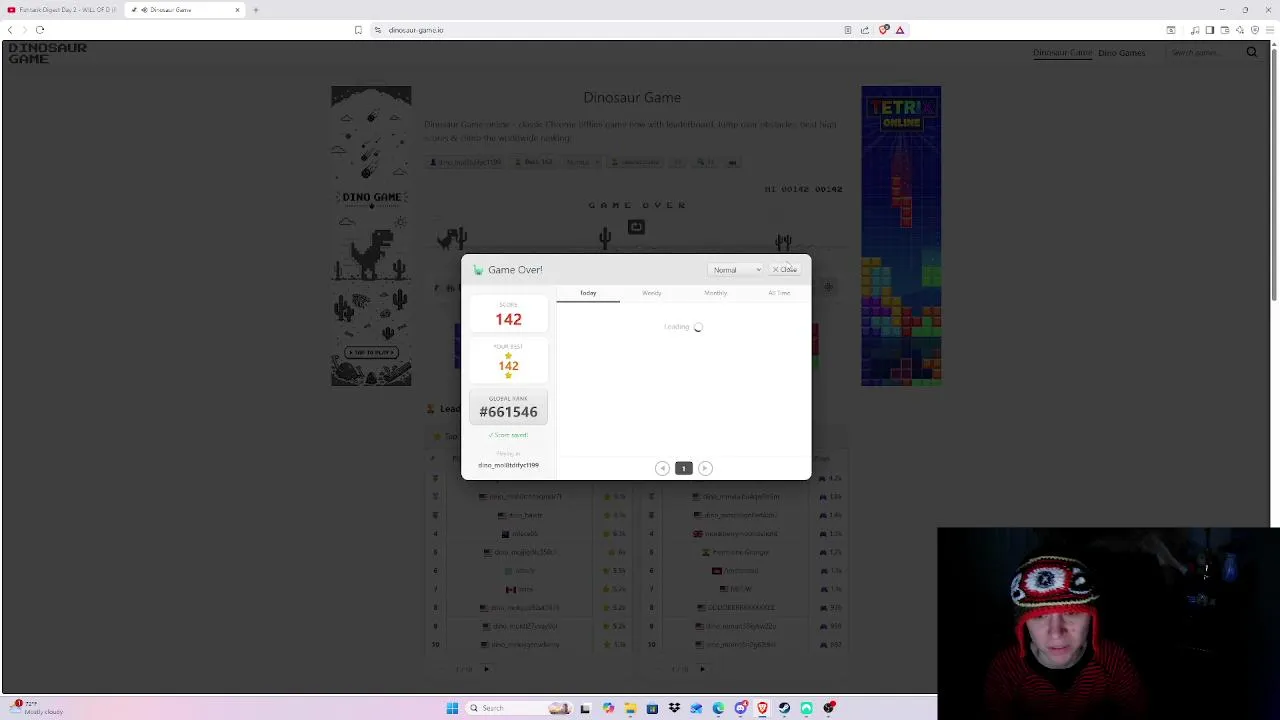Focus the Search games input field
This screenshot has width=1280, height=720.
tap(1205, 53)
